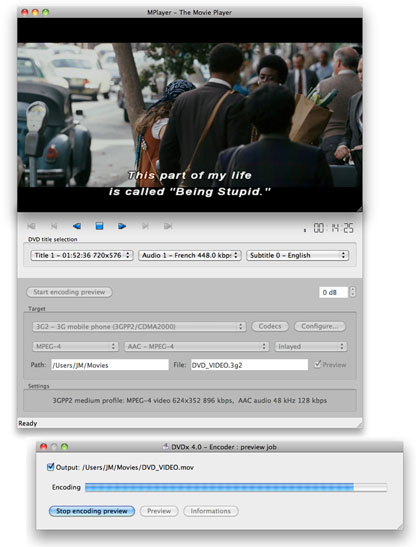Screen dimensions: 416x547
Task: Toggle the Output checkbox in Encoder window
Action: point(51,467)
